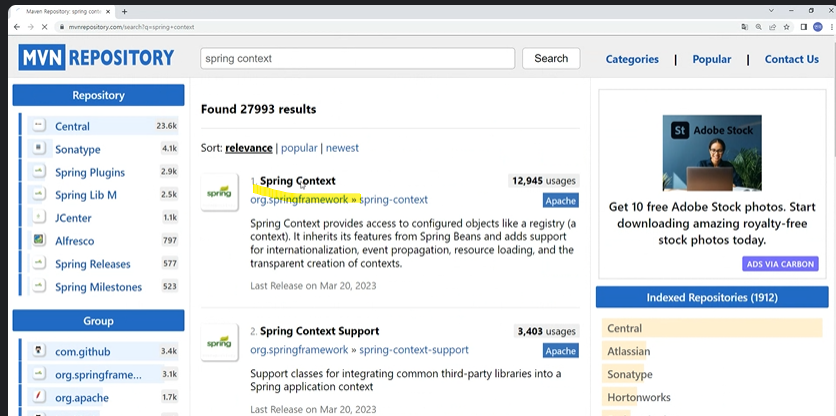The image size is (836, 416).
Task: Open the Chrome three-dot menu
Action: click(831, 27)
